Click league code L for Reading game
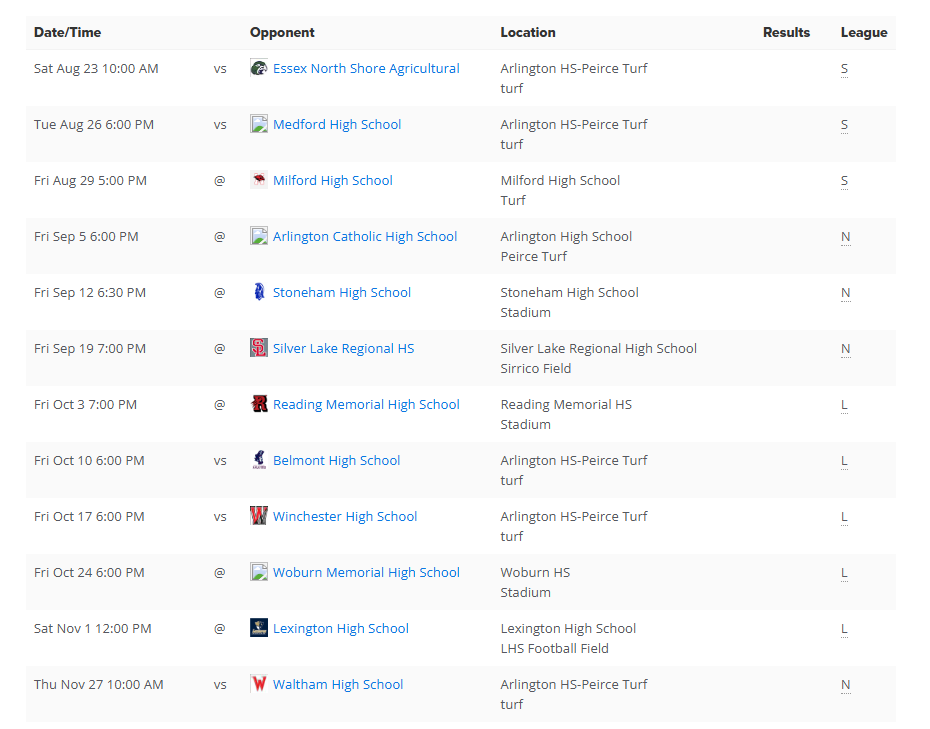 (845, 405)
